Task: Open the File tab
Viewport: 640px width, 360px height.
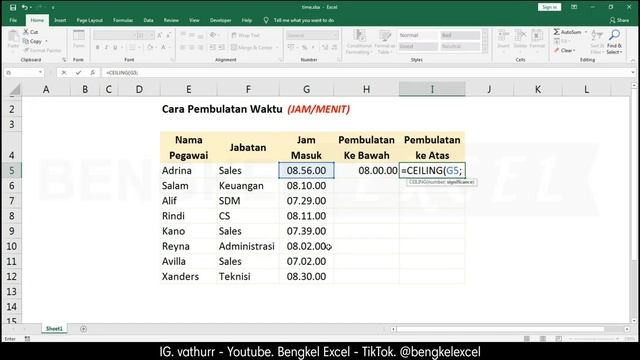Action: [13, 20]
